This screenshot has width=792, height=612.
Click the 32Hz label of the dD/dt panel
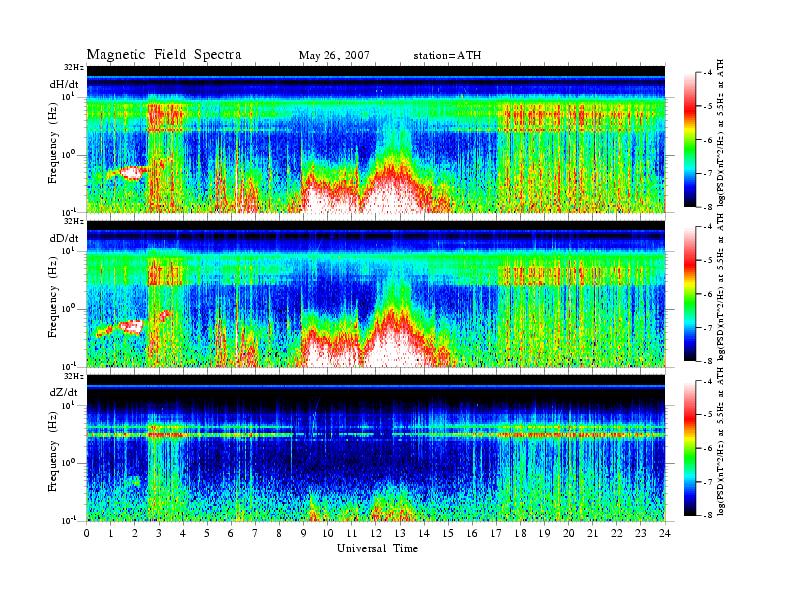click(73, 221)
